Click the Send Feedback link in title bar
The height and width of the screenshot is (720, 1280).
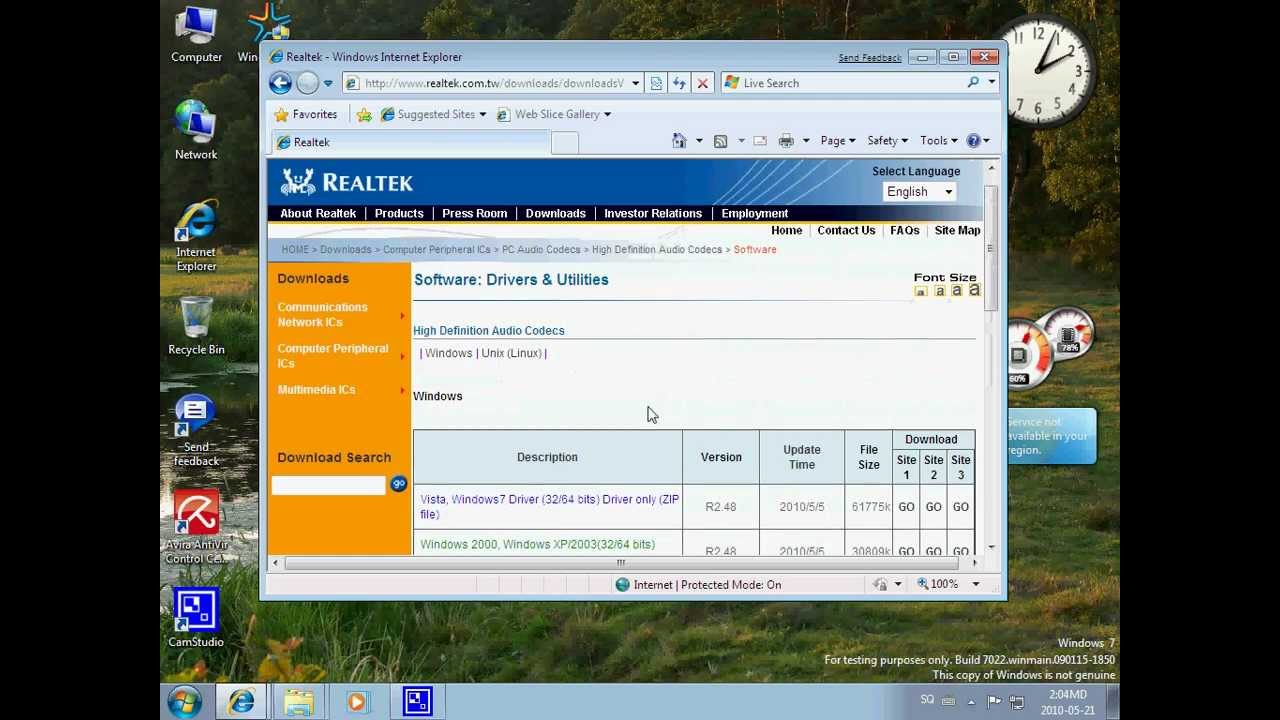click(869, 58)
